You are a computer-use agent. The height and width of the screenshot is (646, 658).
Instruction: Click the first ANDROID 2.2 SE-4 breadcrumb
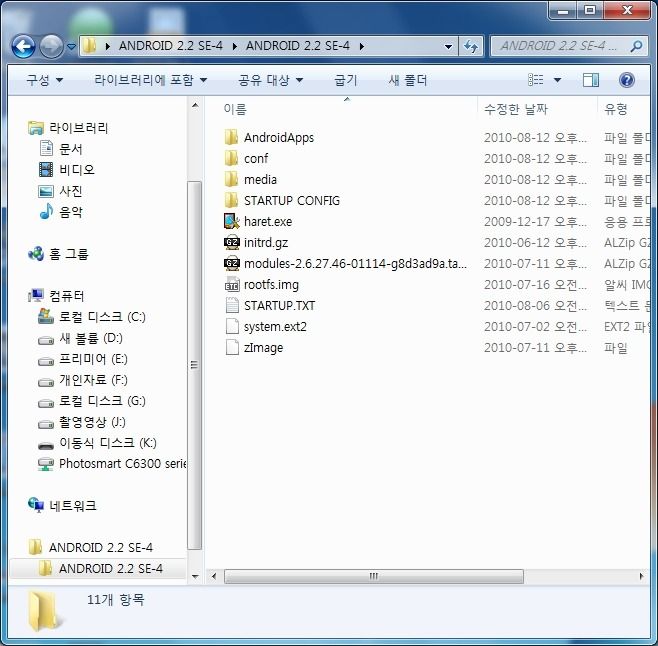[171, 45]
